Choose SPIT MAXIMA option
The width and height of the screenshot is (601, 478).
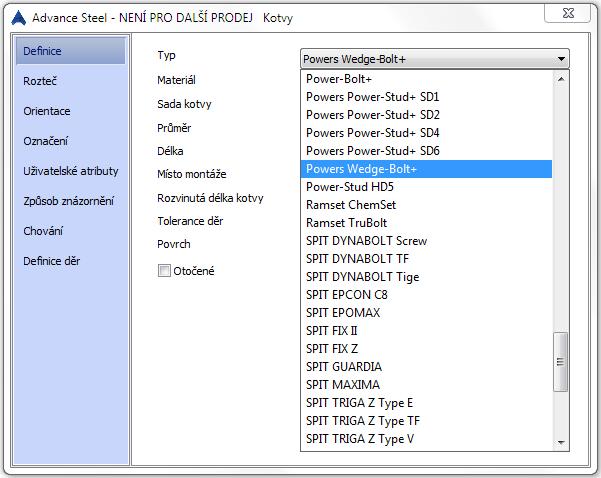[426, 385]
